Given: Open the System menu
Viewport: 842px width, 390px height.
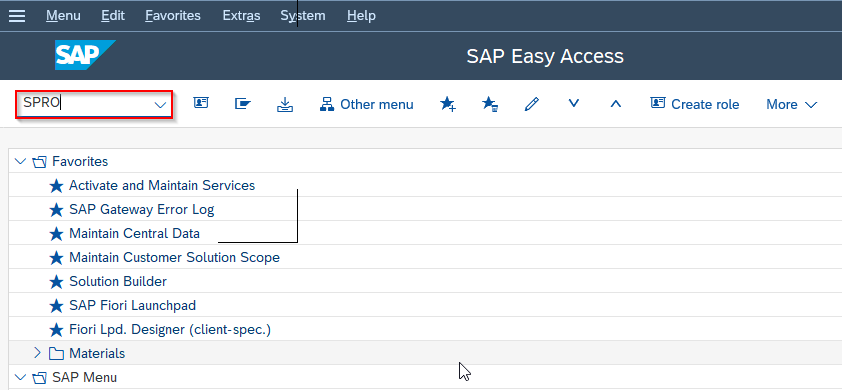Looking at the screenshot, I should click(x=303, y=16).
